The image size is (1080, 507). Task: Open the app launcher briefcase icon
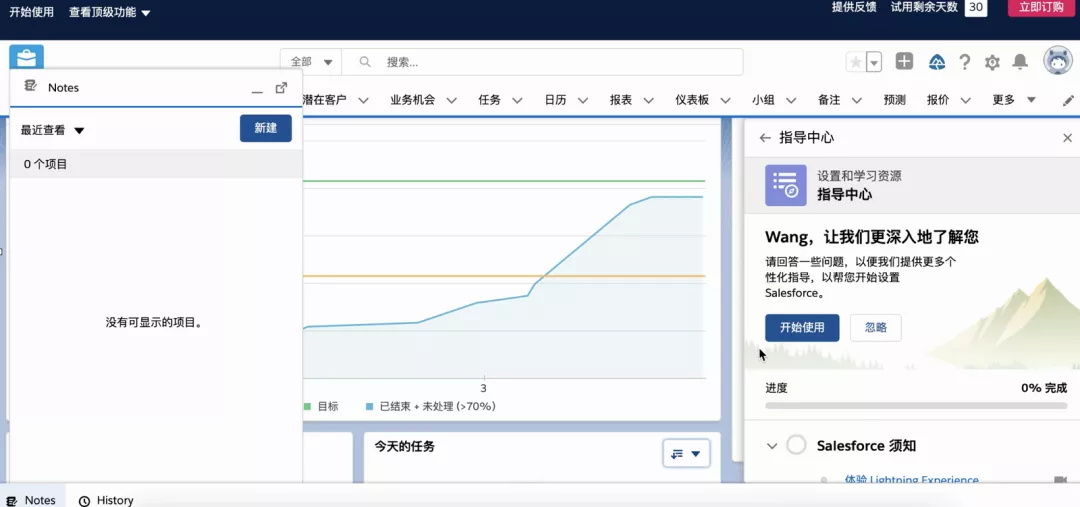[26, 57]
